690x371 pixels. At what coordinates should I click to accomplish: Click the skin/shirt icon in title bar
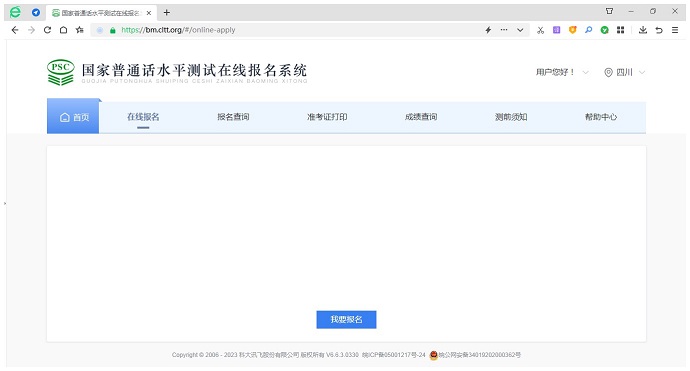tap(609, 11)
